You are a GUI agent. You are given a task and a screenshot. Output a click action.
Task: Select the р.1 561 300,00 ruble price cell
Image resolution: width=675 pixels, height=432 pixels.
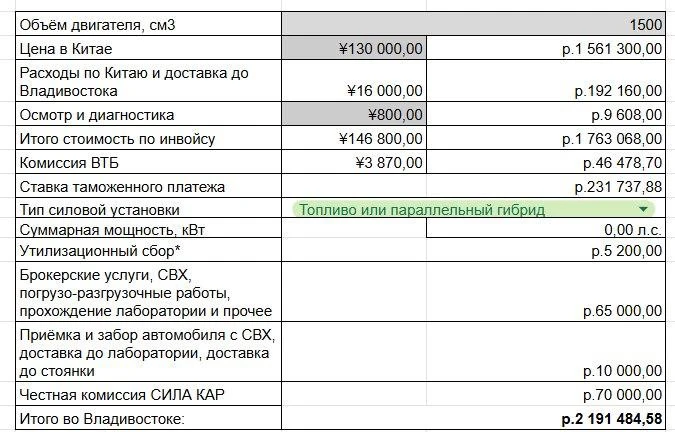coord(546,48)
